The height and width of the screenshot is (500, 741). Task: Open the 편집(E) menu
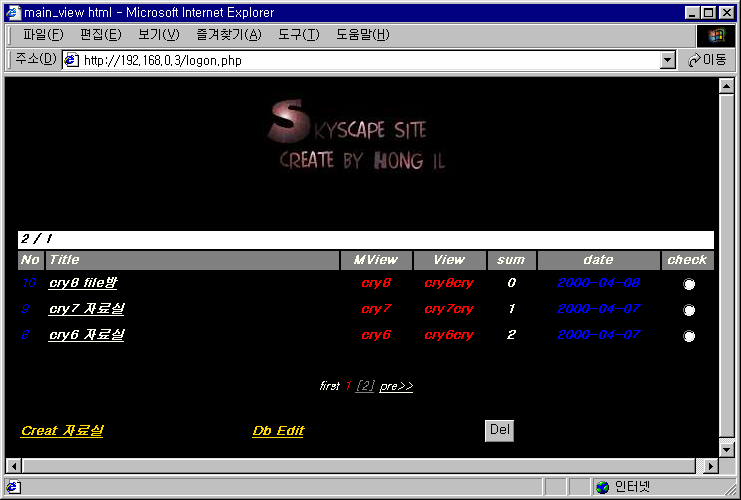point(101,34)
